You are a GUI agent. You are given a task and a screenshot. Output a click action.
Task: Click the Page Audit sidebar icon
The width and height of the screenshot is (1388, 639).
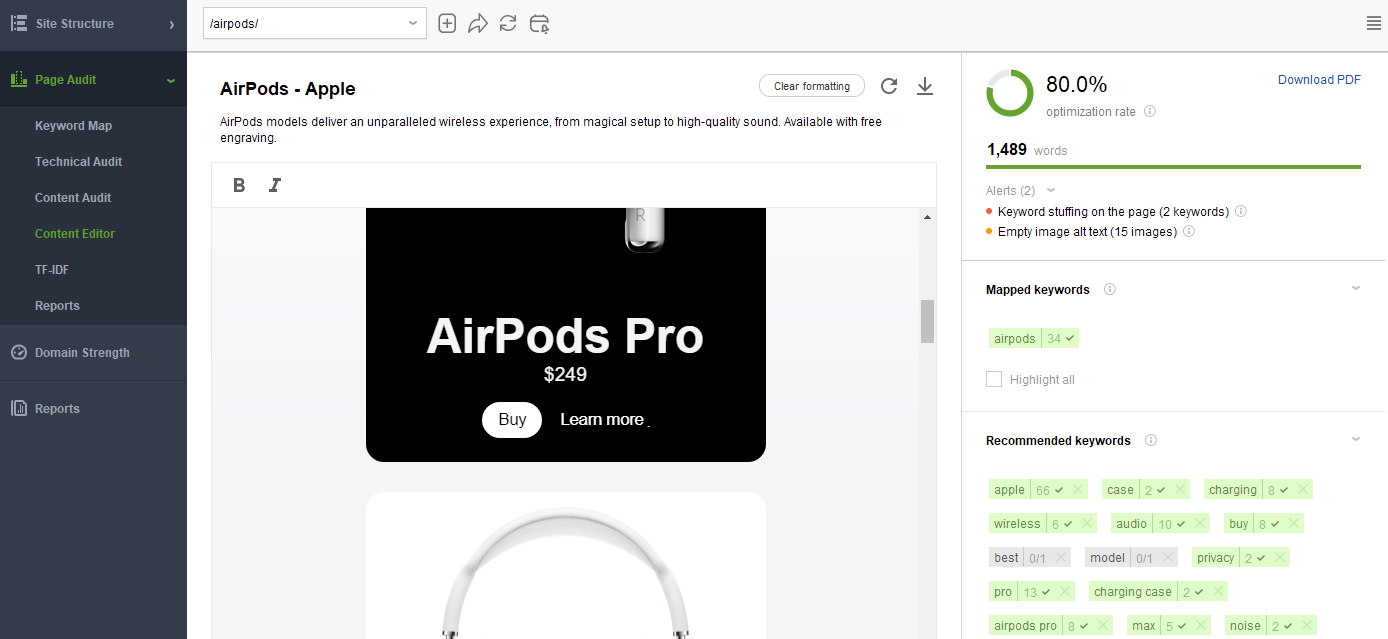click(x=19, y=79)
